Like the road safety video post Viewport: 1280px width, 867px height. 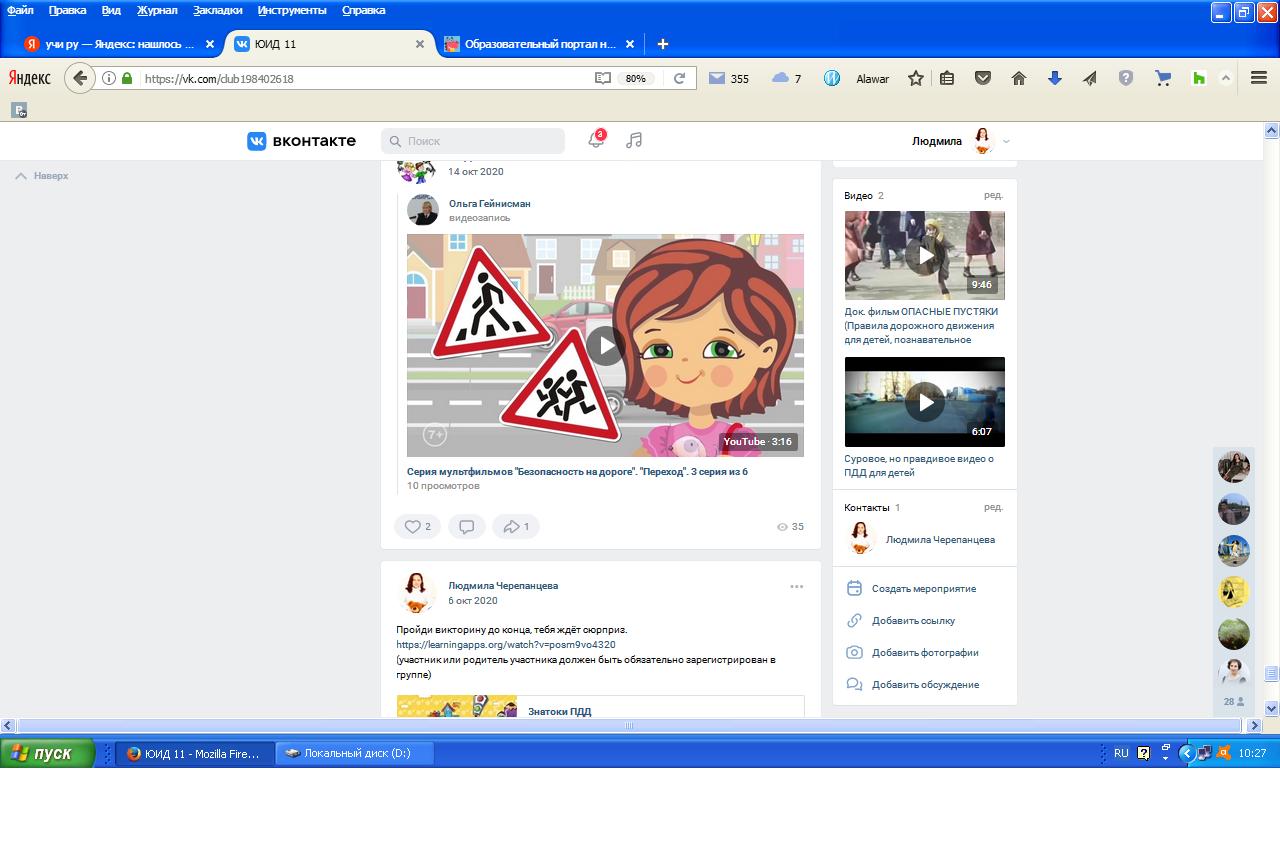[x=418, y=526]
